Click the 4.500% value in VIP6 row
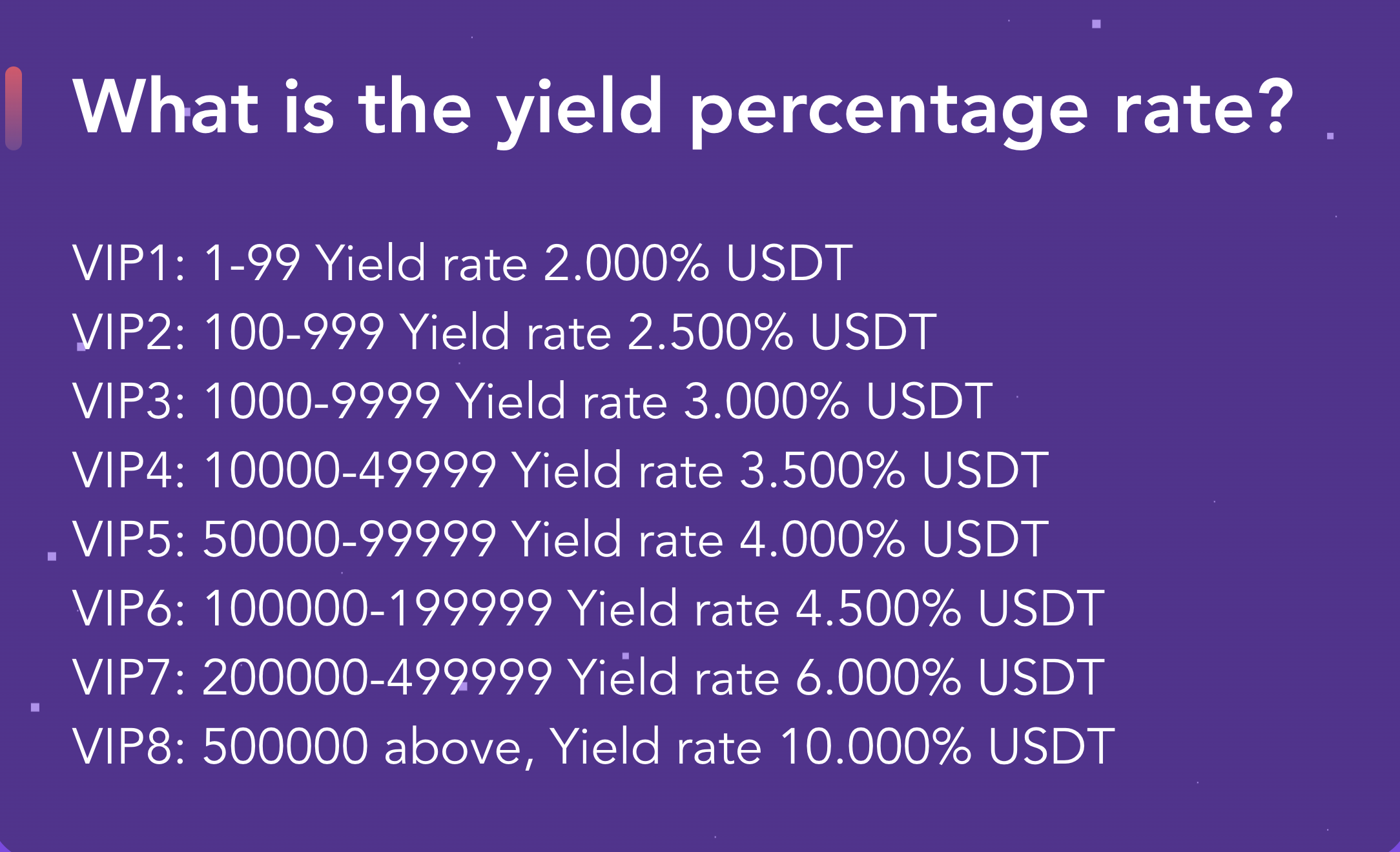Image resolution: width=1400 pixels, height=852 pixels. click(x=879, y=608)
